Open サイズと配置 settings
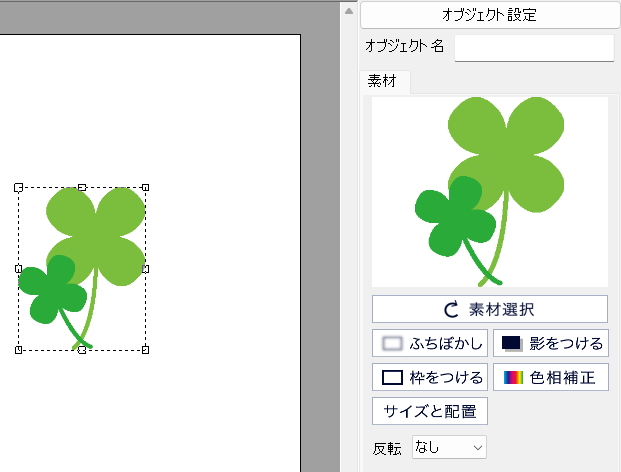The height and width of the screenshot is (472, 621). coord(430,411)
